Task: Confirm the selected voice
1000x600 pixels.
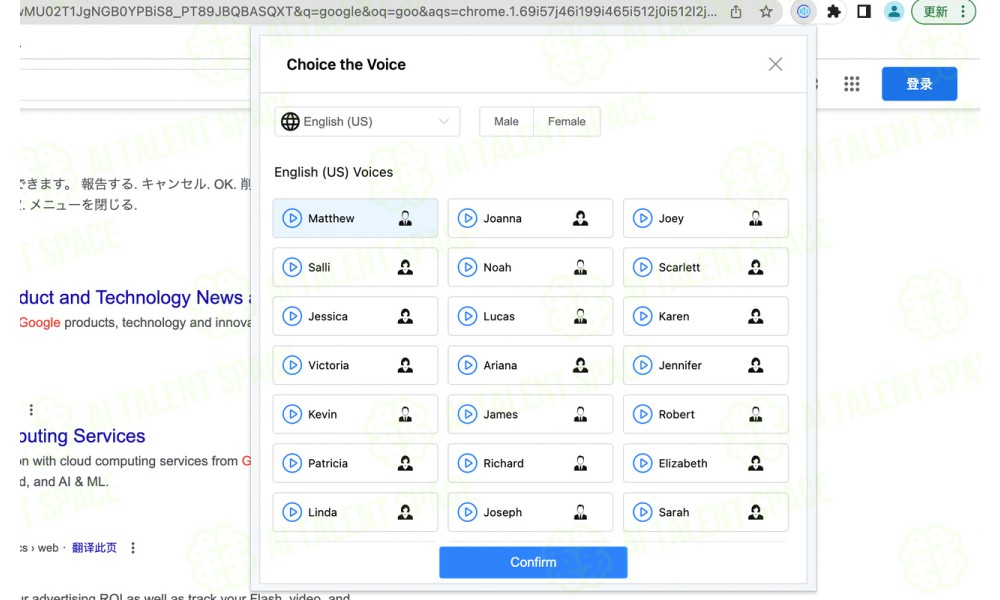Action: 533,562
